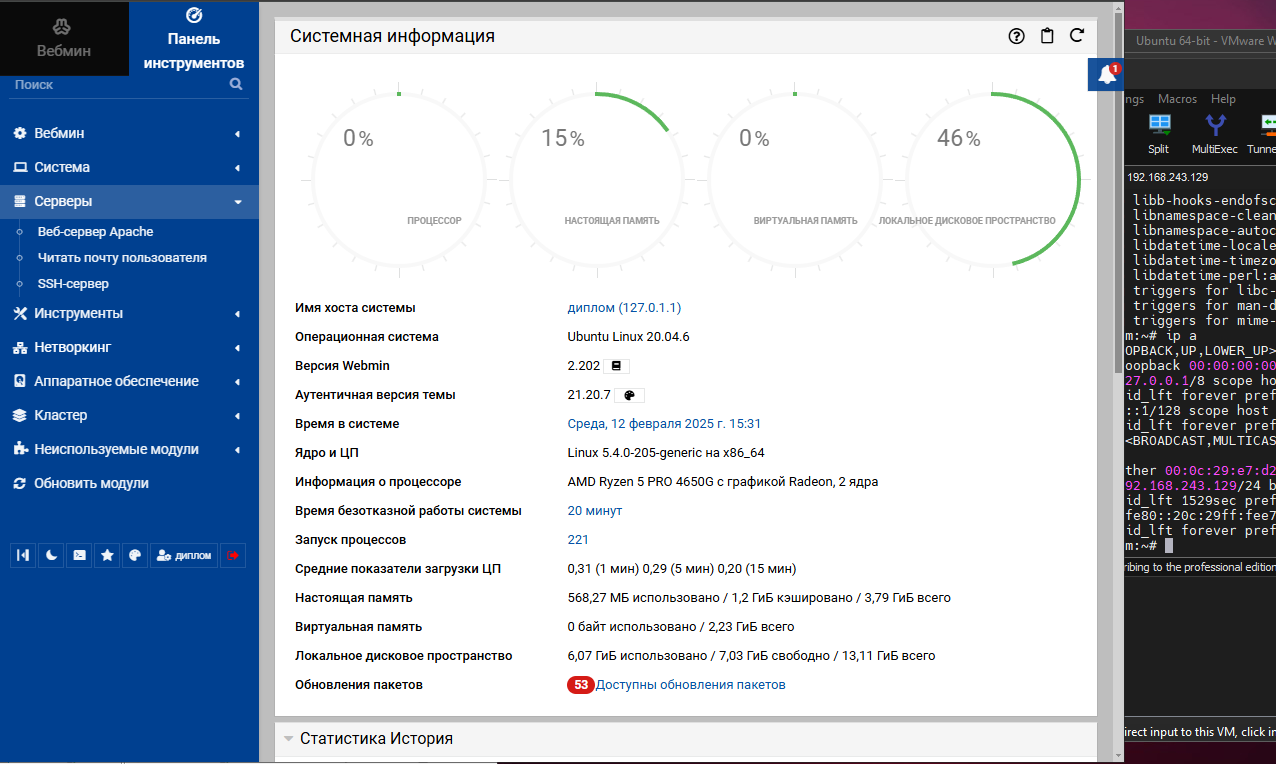Click the CPU load averages value text

pyautogui.click(x=682, y=569)
